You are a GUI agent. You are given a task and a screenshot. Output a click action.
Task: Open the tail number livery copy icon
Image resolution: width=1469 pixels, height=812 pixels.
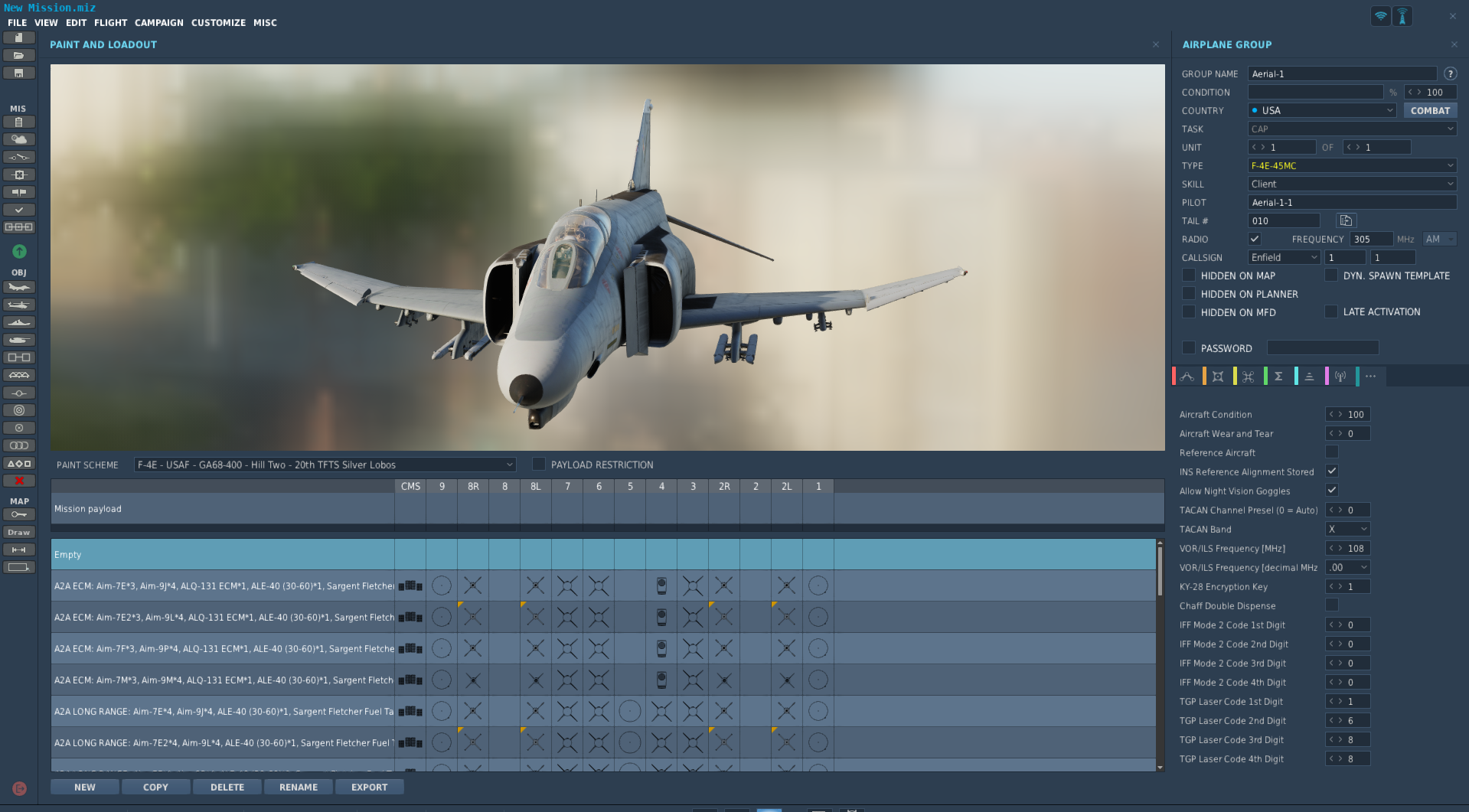1346,220
